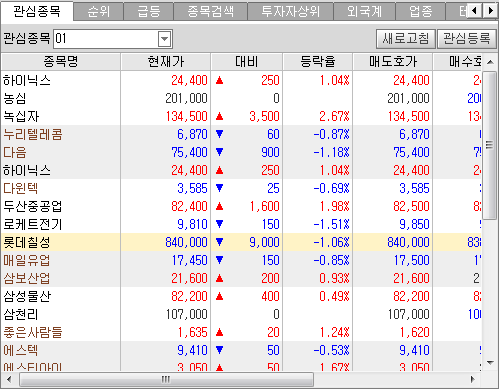Select the 다원텍 stock row
Image resolution: width=499 pixels, height=389 pixels.
pyautogui.click(x=241, y=188)
